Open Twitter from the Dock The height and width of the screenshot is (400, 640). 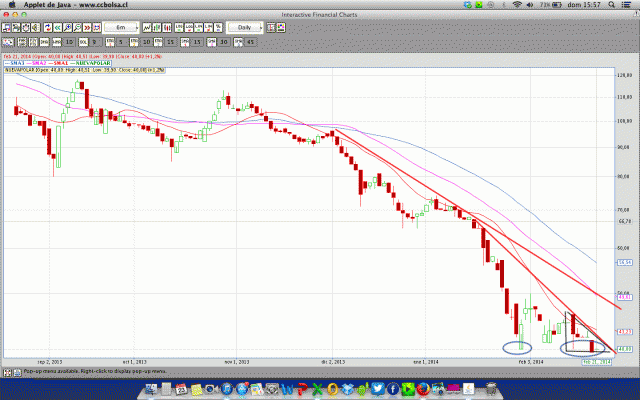coord(378,389)
